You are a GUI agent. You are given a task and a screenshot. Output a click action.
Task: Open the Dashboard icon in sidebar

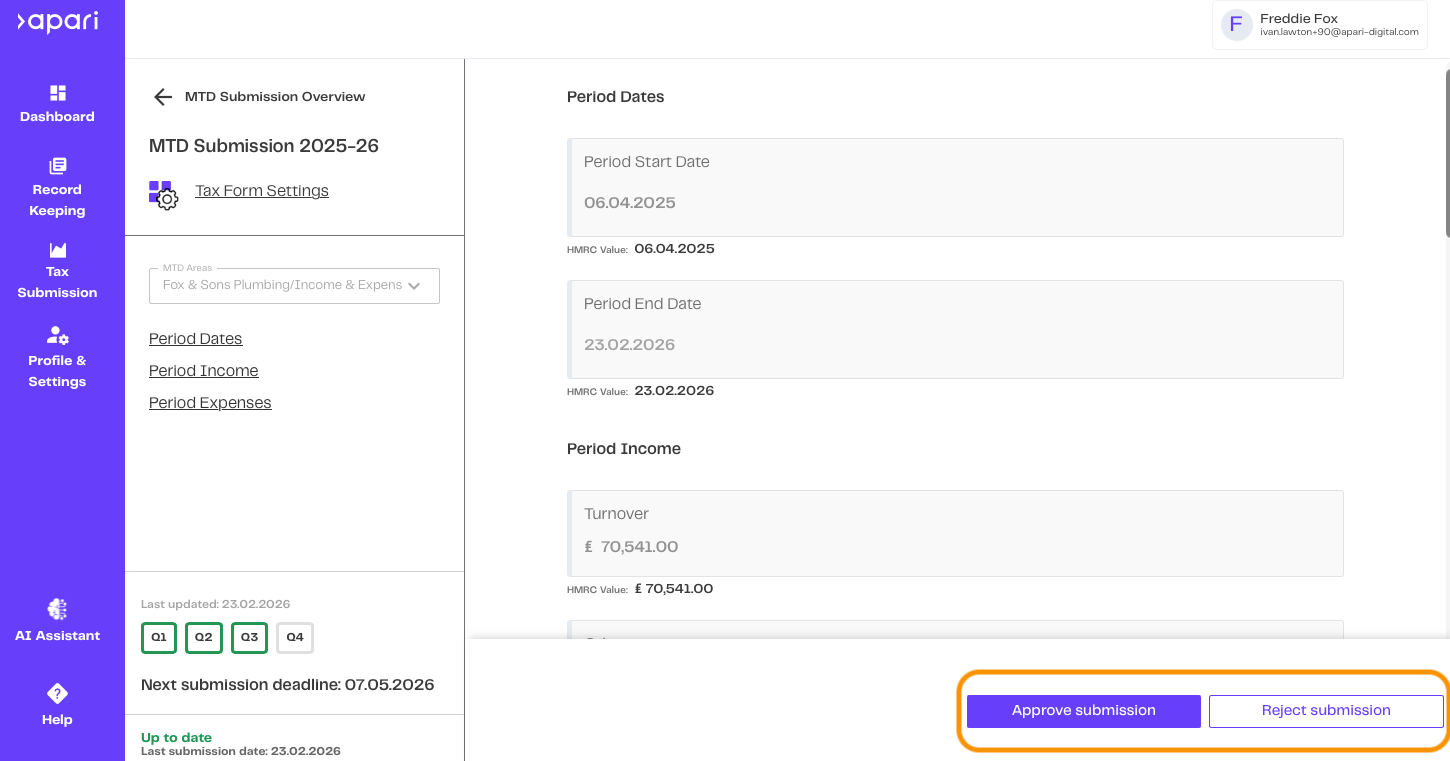pos(58,93)
